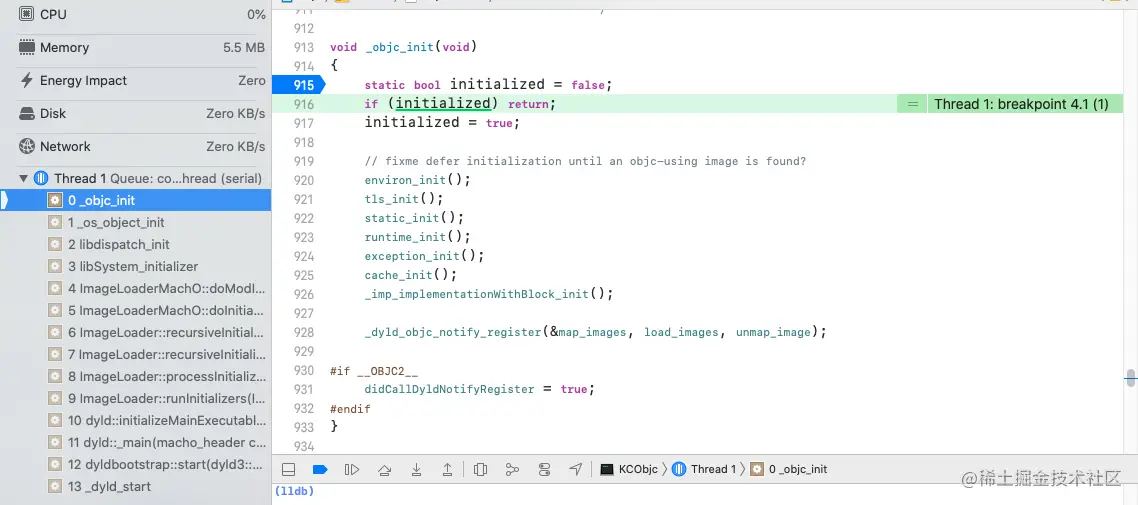
Task: Select stack frame 1 _os_object_init
Action: [x=136, y=223]
